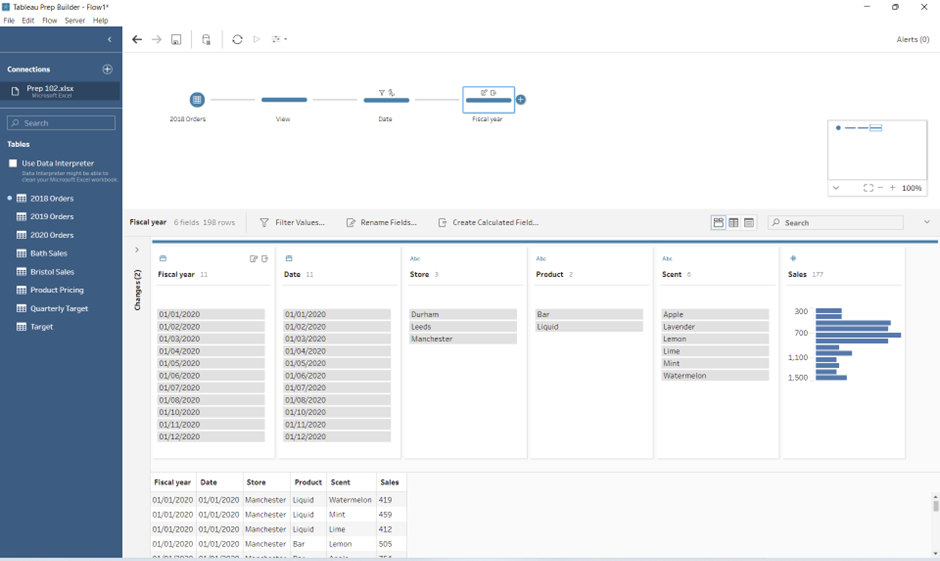
Task: Click the Search field in profile toolbar
Action: pos(840,223)
